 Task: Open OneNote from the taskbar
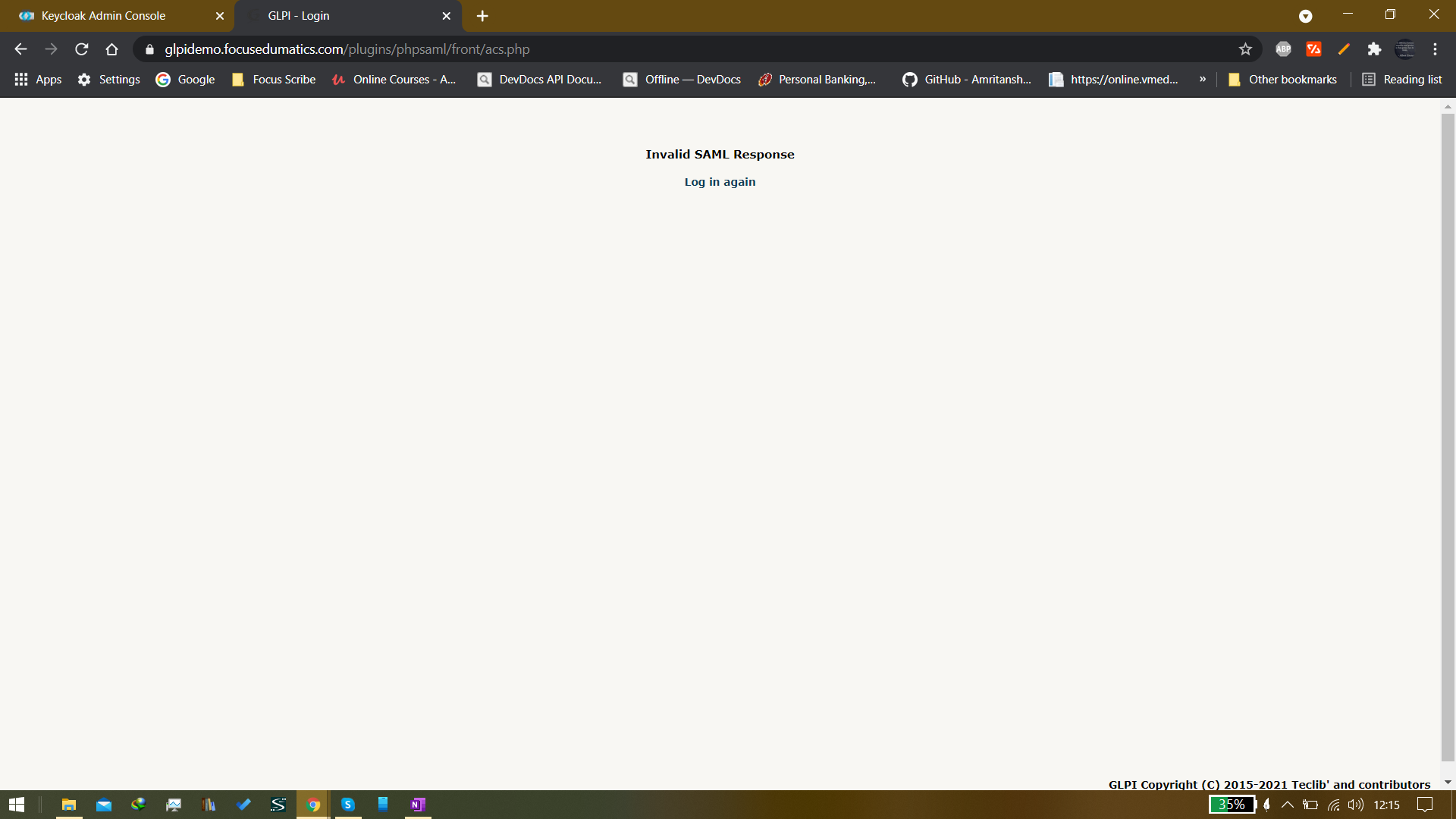point(418,805)
